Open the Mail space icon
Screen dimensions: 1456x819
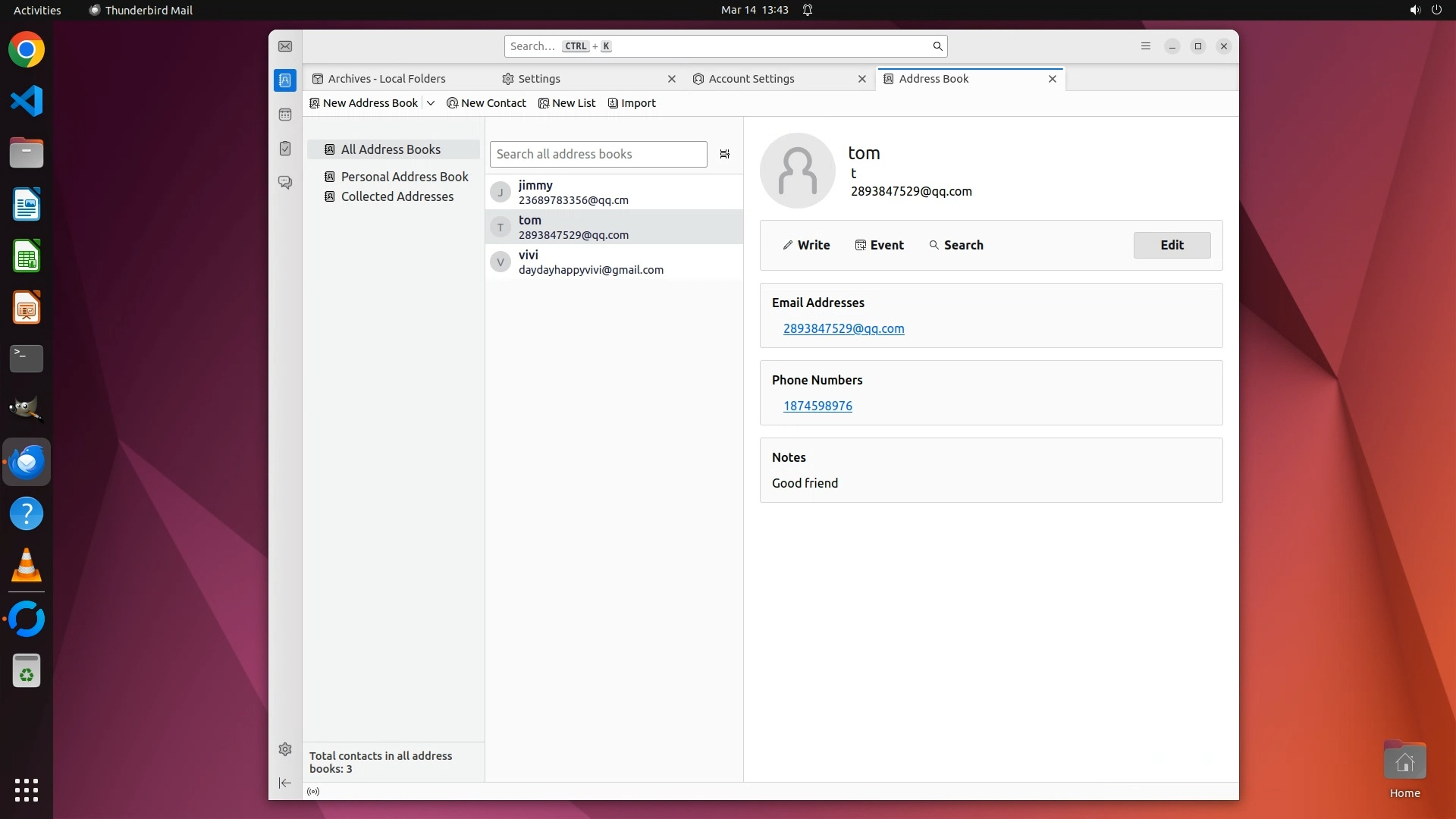[x=285, y=46]
